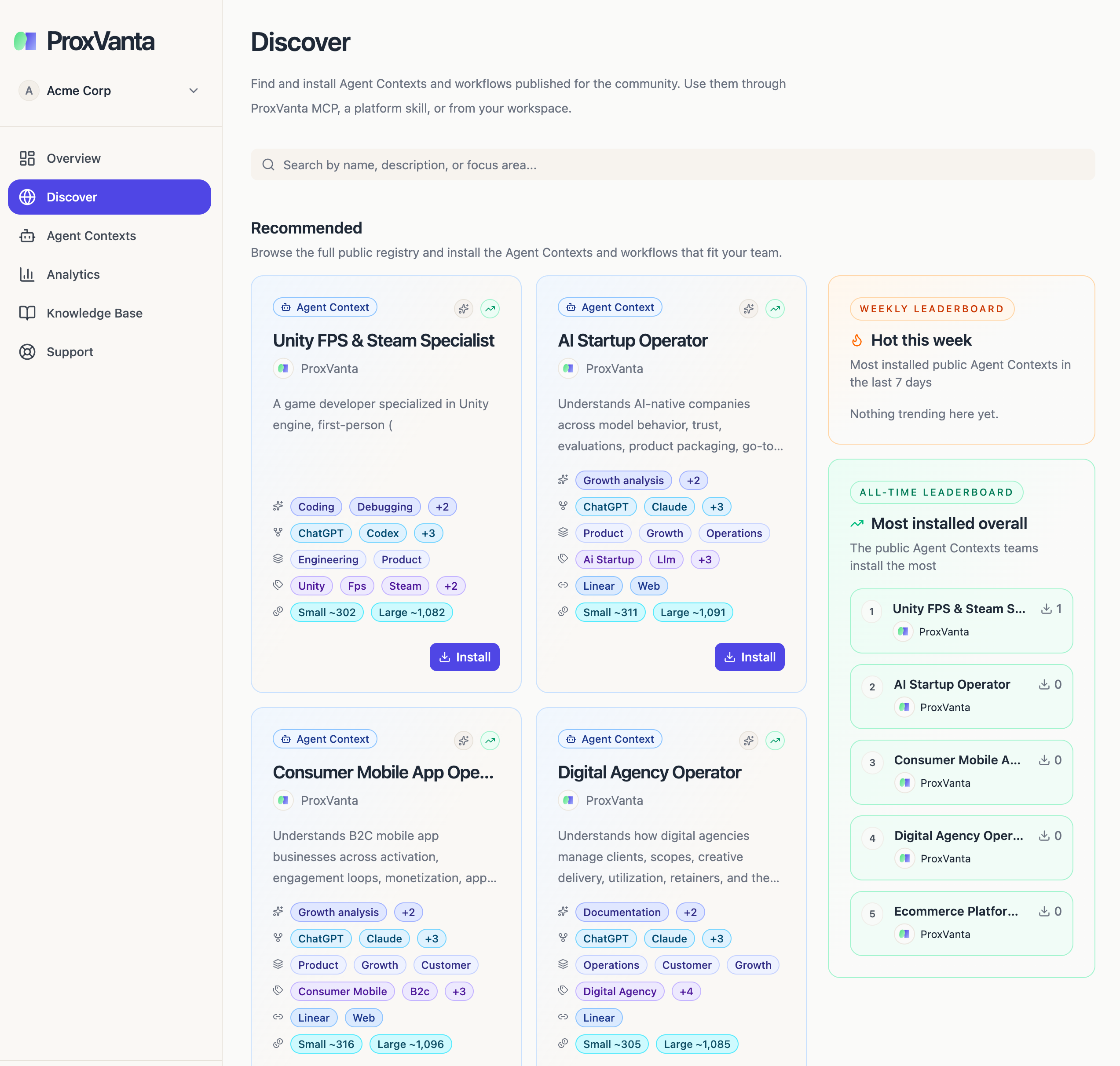Open leaderboard entry Unity FPS & Steam S...

click(x=961, y=621)
